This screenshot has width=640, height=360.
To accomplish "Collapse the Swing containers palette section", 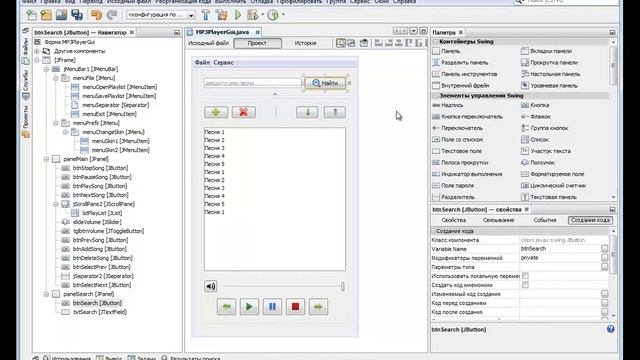I will [x=435, y=42].
